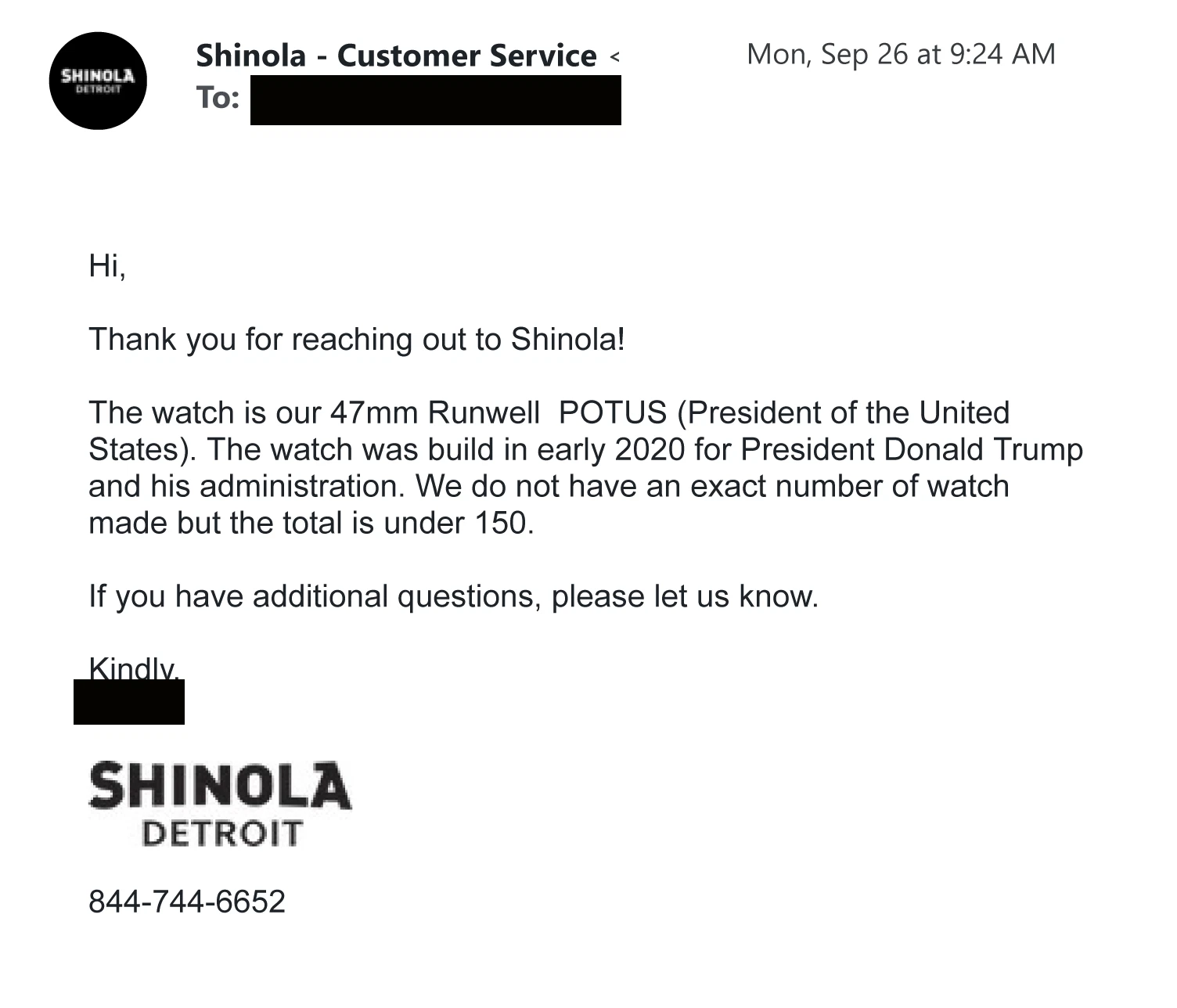Screen dimensions: 1177x1008
Task: Click the "President Donald Trump" text
Action: 912,449
